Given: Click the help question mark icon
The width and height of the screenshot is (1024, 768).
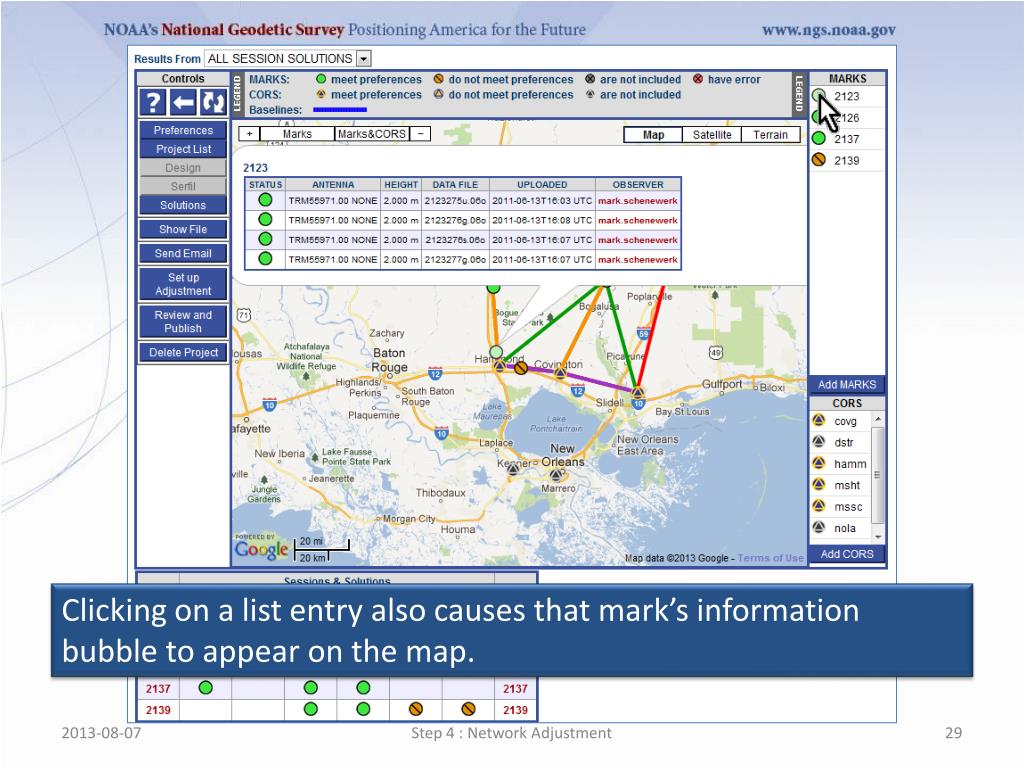Looking at the screenshot, I should (x=152, y=103).
